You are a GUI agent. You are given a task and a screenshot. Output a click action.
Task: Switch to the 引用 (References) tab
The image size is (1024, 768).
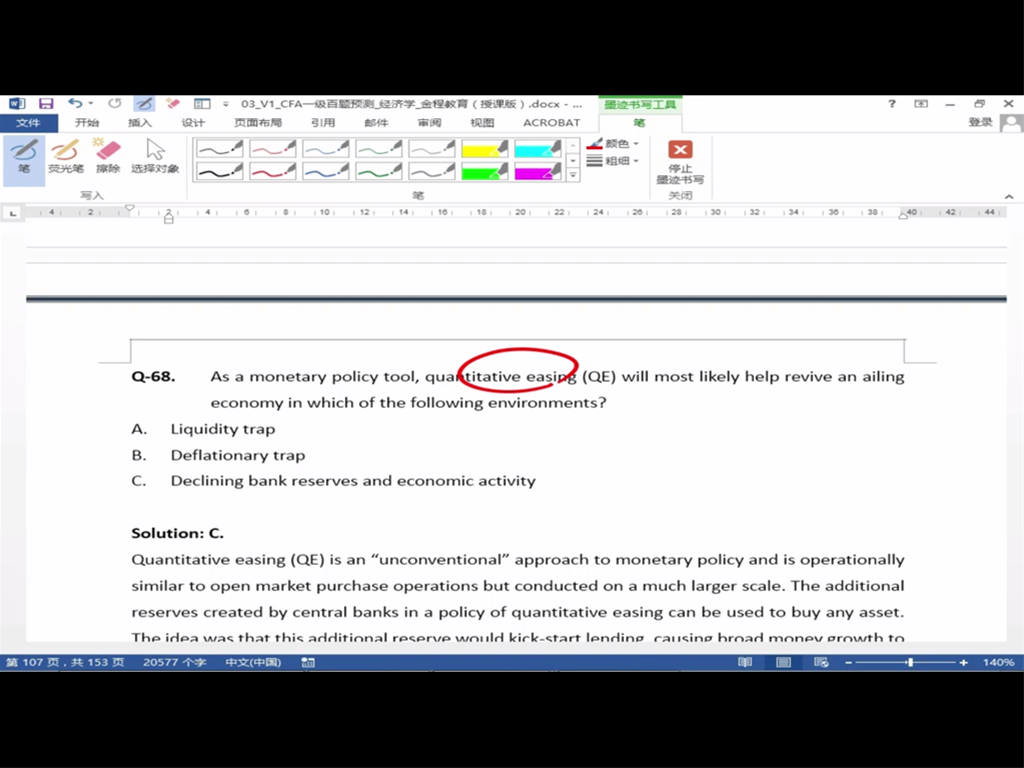[x=323, y=123]
